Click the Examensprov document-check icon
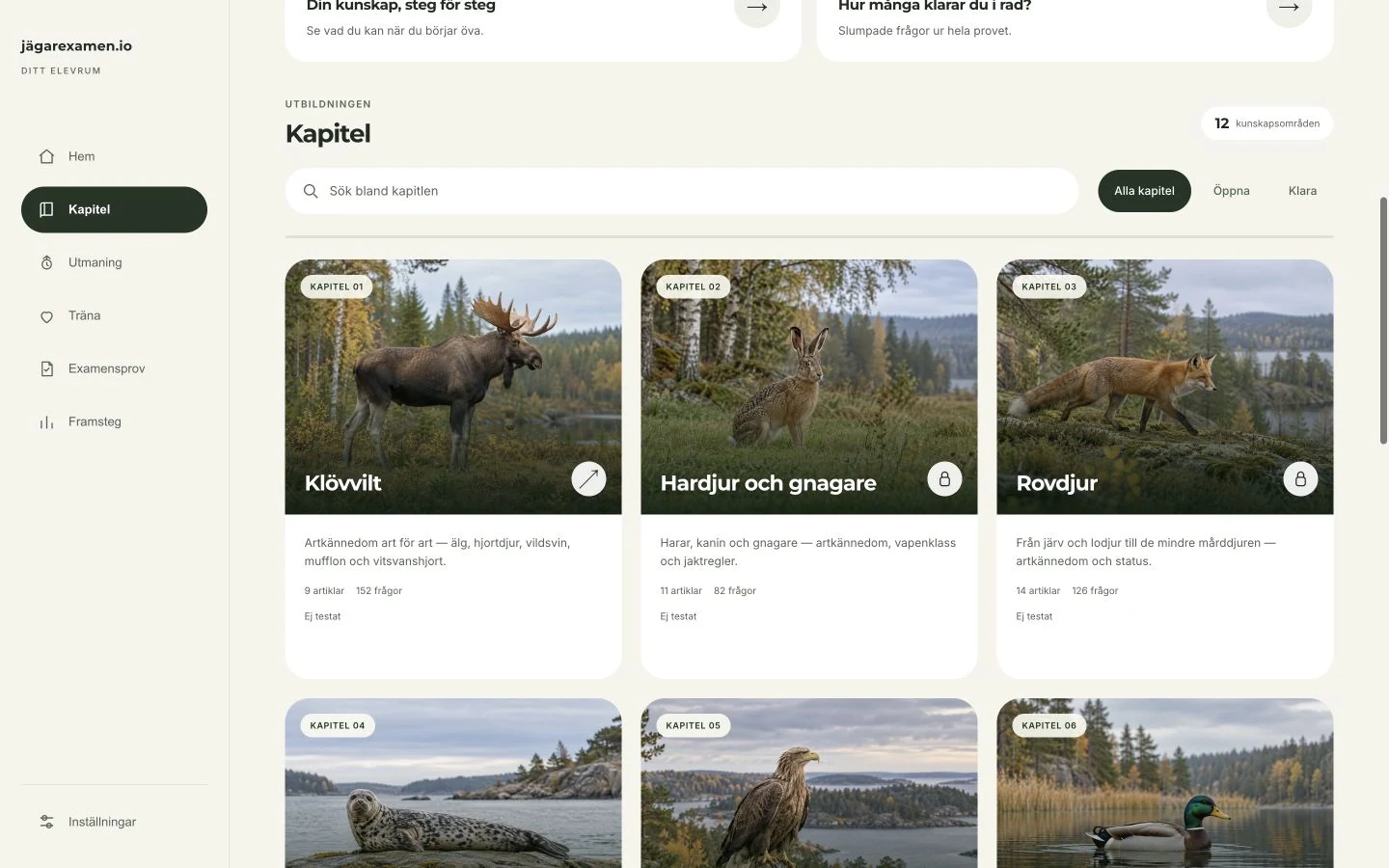 pyautogui.click(x=46, y=368)
